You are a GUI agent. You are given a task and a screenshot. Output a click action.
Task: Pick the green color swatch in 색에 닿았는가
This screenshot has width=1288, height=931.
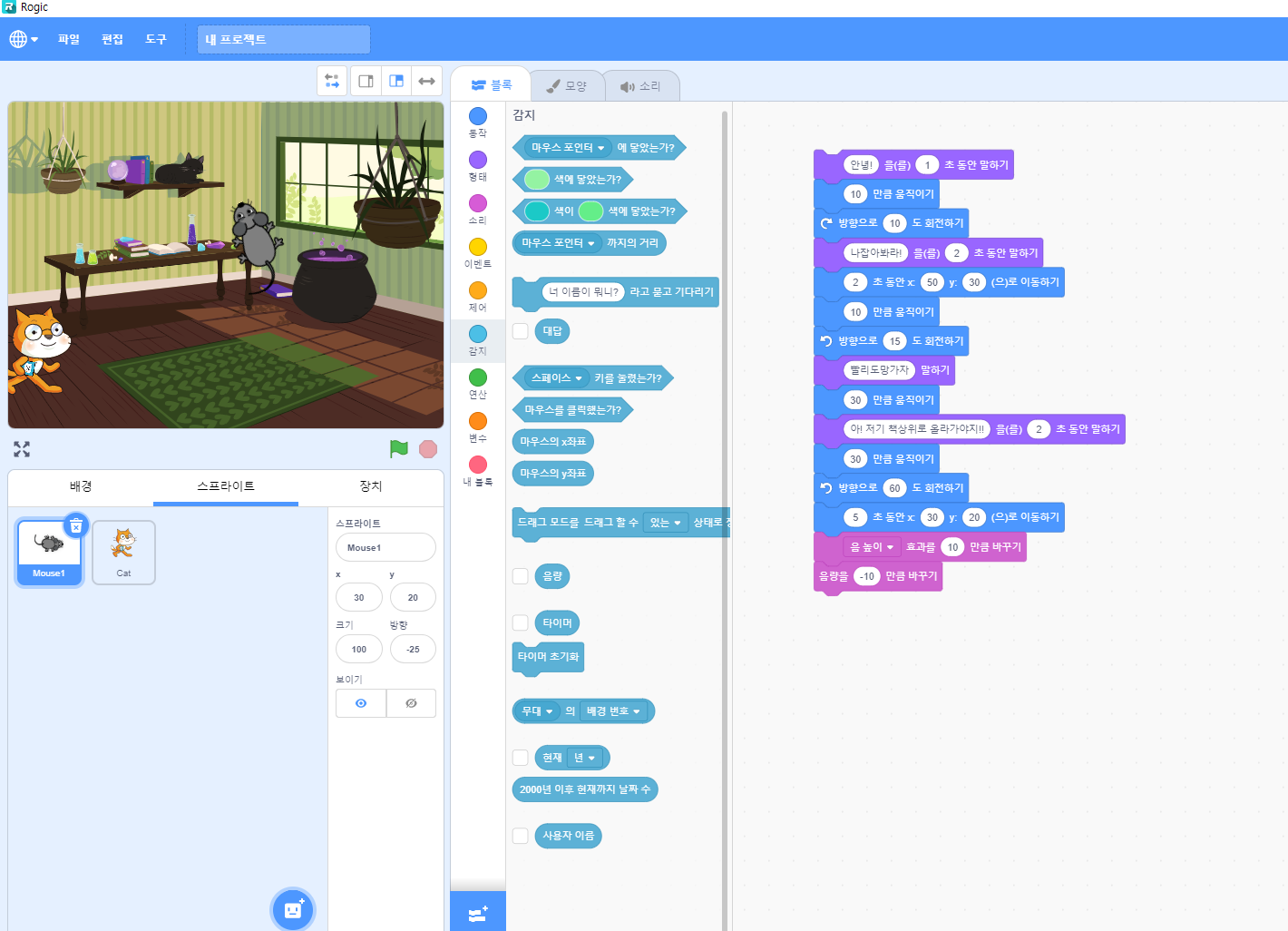(x=537, y=180)
